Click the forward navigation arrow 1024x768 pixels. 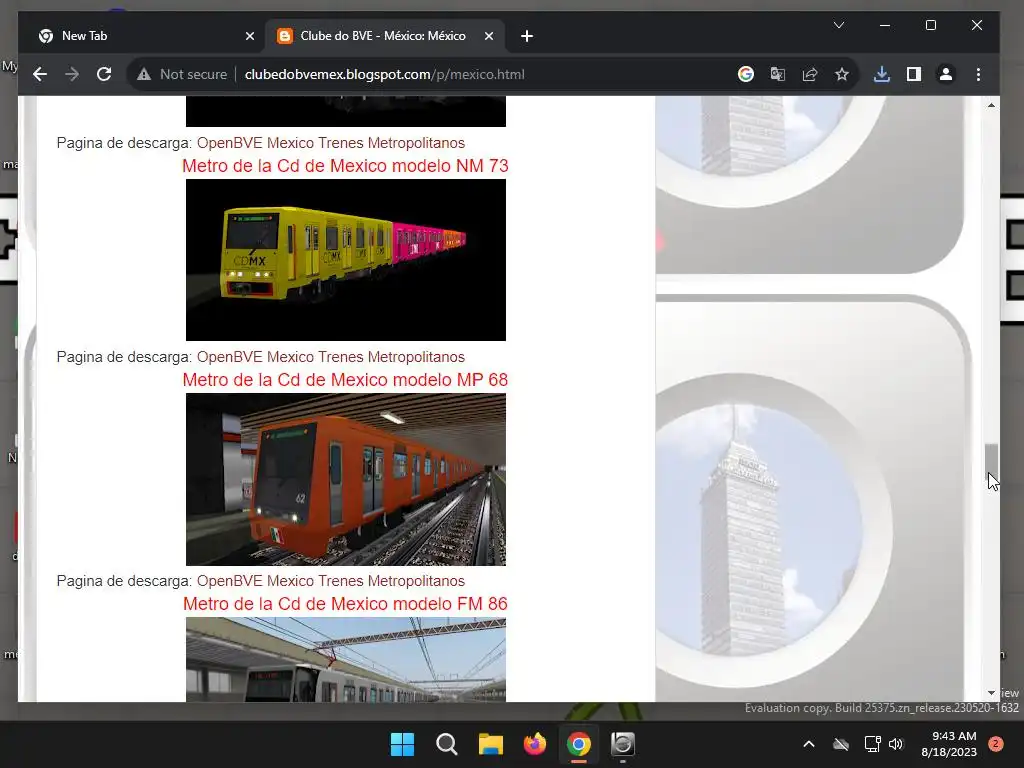pyautogui.click(x=72, y=74)
